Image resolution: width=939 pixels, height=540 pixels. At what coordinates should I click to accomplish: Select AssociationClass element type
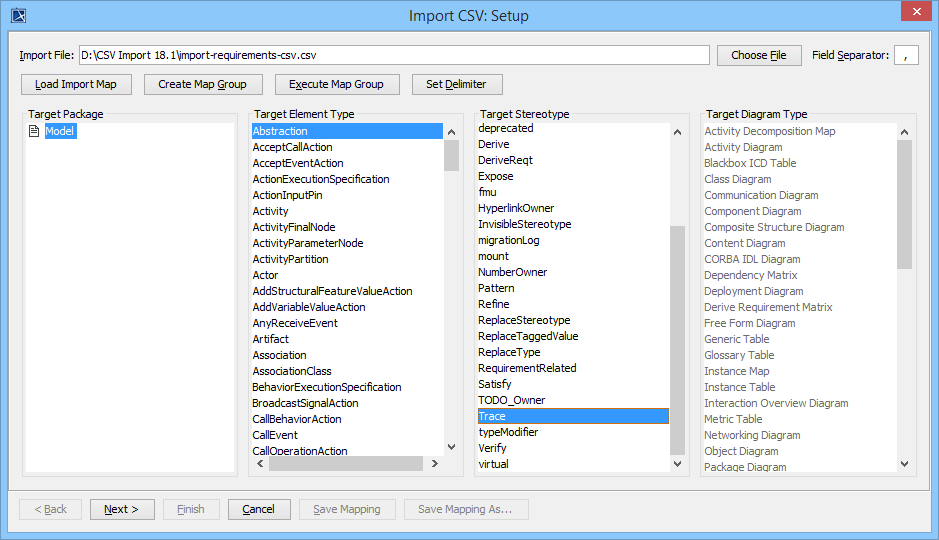point(292,371)
